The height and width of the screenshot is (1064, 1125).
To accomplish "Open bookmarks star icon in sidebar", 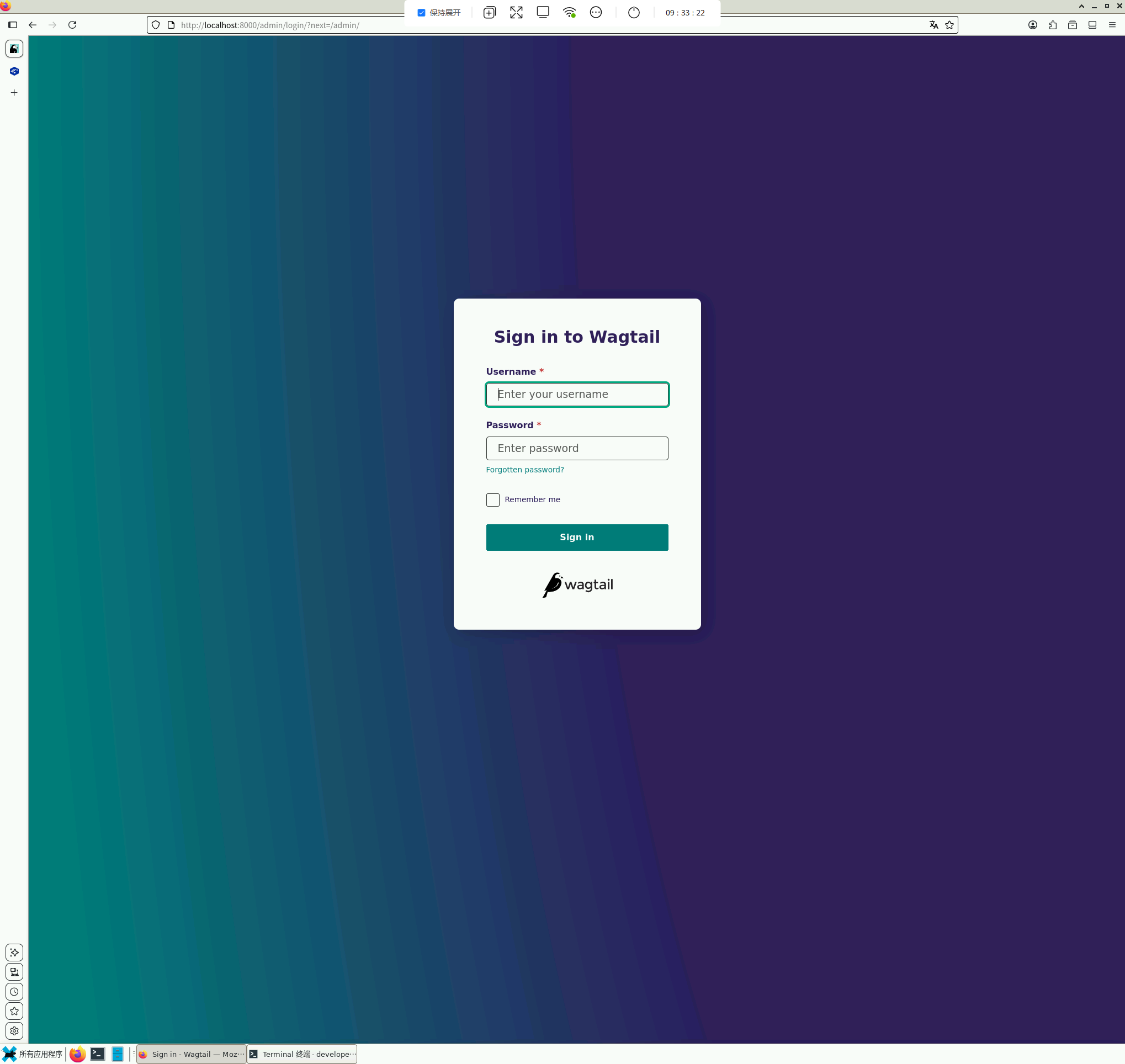I will pyautogui.click(x=14, y=1010).
